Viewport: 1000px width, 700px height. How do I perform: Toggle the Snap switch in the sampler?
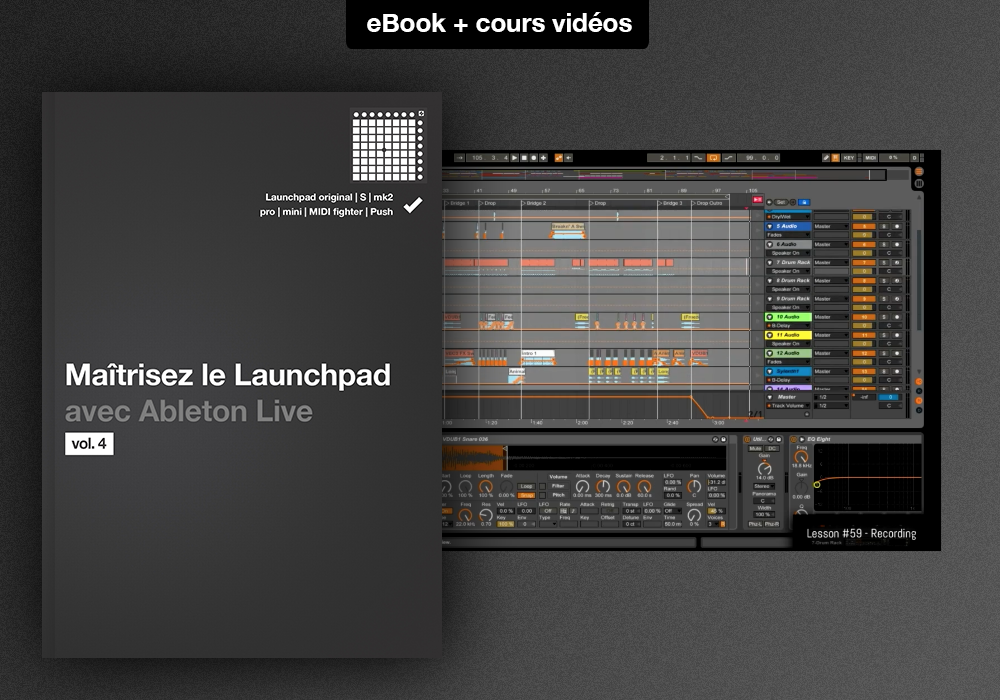[x=526, y=496]
